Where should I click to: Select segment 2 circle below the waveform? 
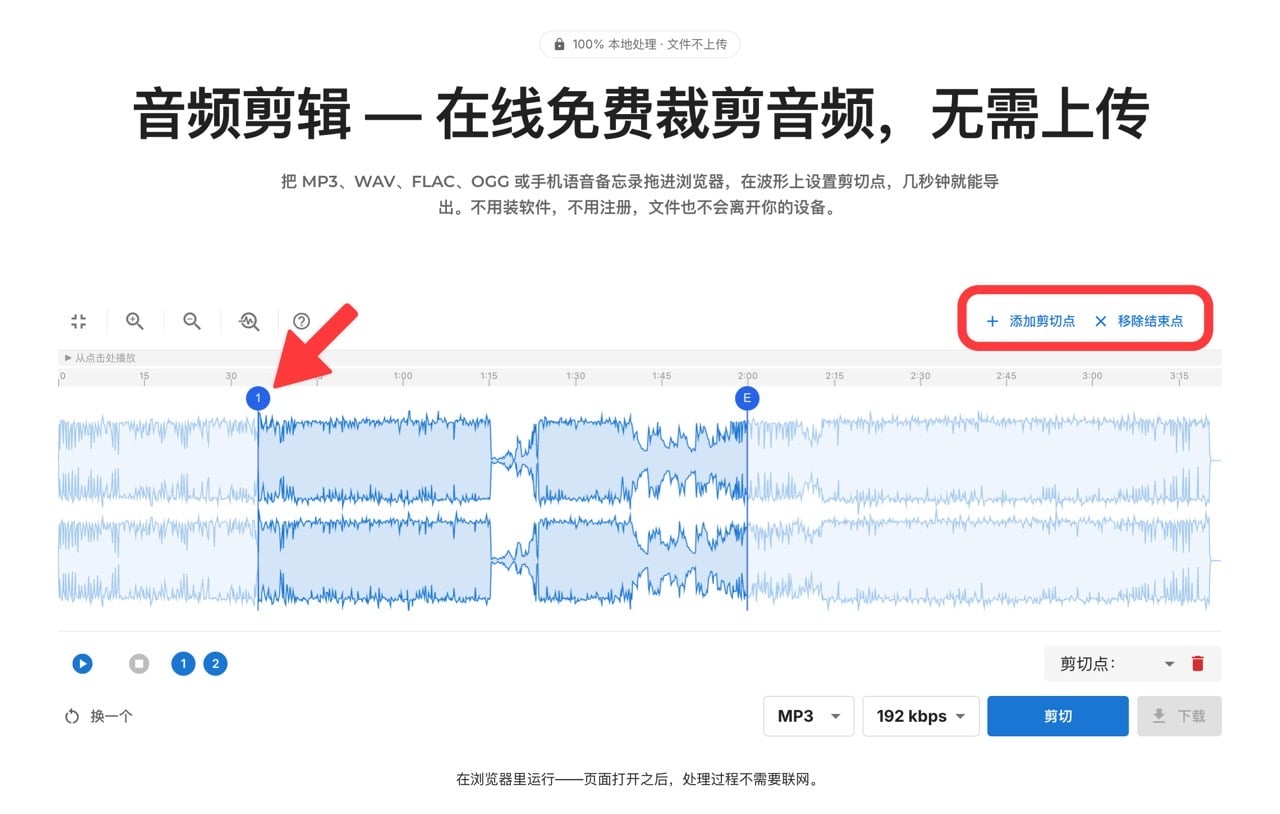pos(215,663)
